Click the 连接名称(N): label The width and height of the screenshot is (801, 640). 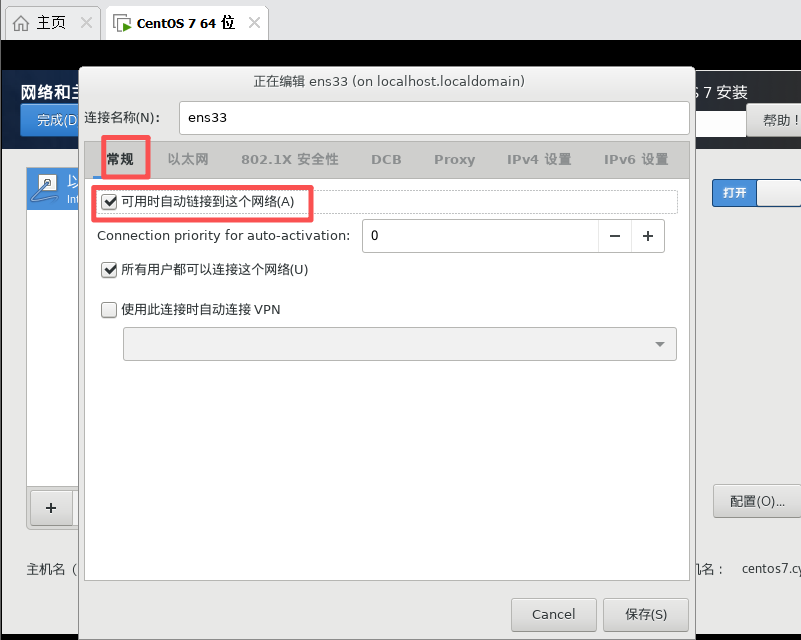(122, 118)
